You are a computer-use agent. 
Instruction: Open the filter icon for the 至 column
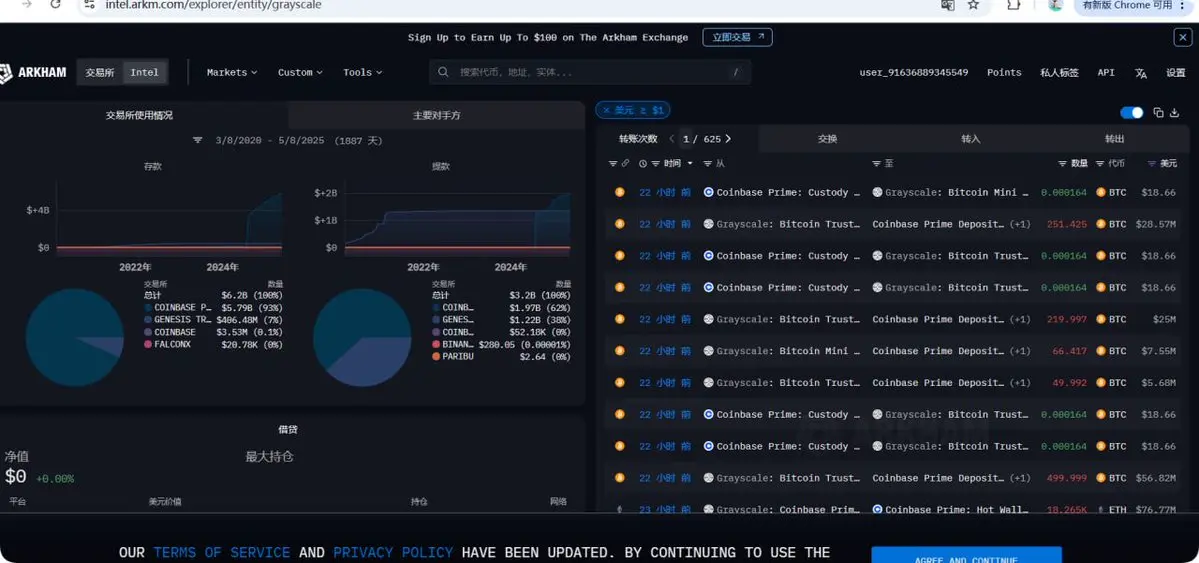click(x=877, y=164)
